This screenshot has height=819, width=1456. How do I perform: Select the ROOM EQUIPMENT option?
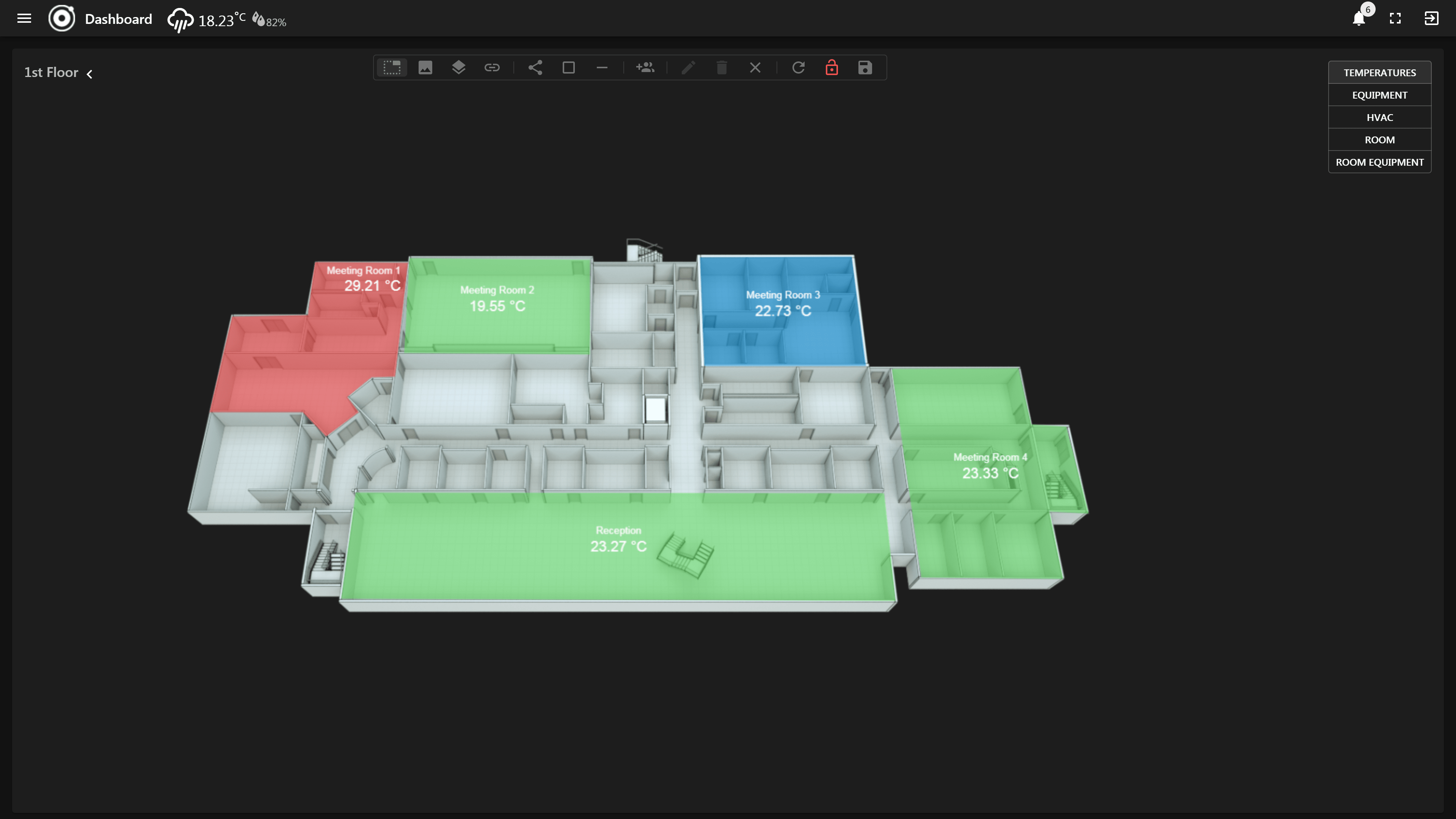(1379, 162)
